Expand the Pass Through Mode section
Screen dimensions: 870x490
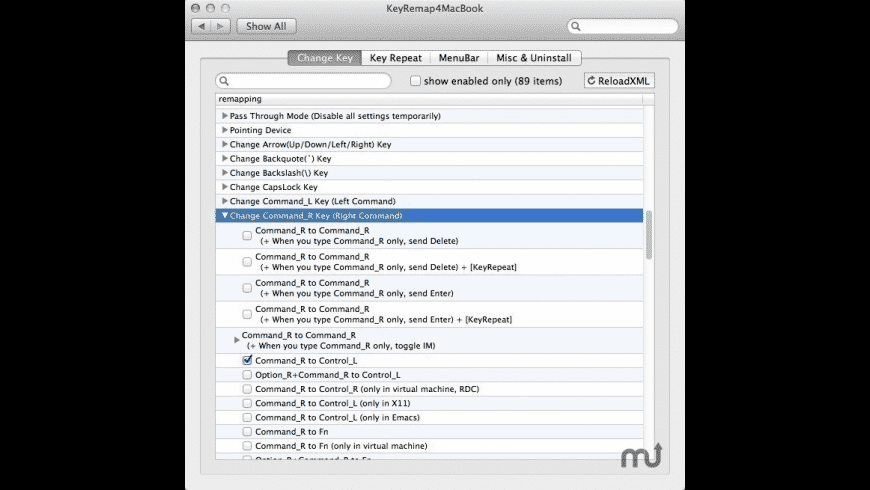pyautogui.click(x=225, y=116)
